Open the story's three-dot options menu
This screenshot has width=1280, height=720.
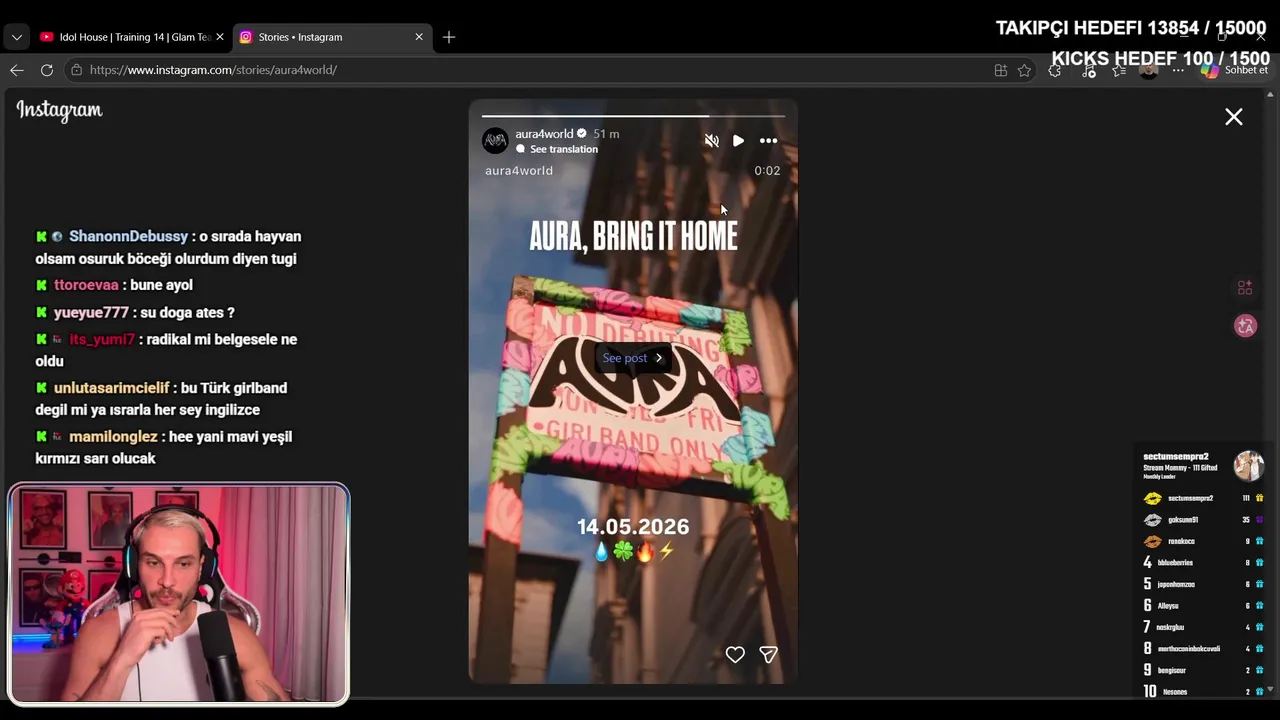pos(768,141)
